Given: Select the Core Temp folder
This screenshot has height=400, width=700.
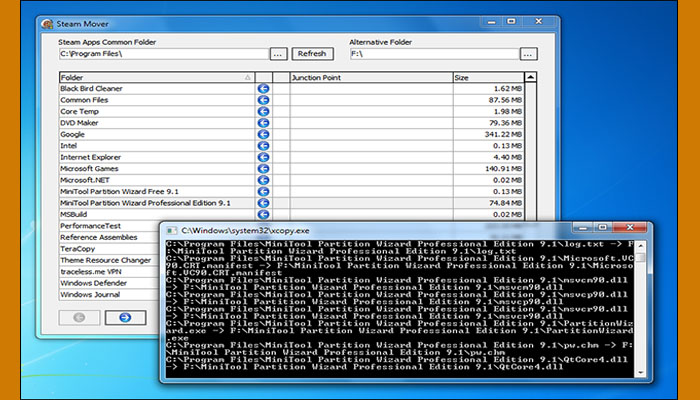Looking at the screenshot, I should pyautogui.click(x=79, y=111).
